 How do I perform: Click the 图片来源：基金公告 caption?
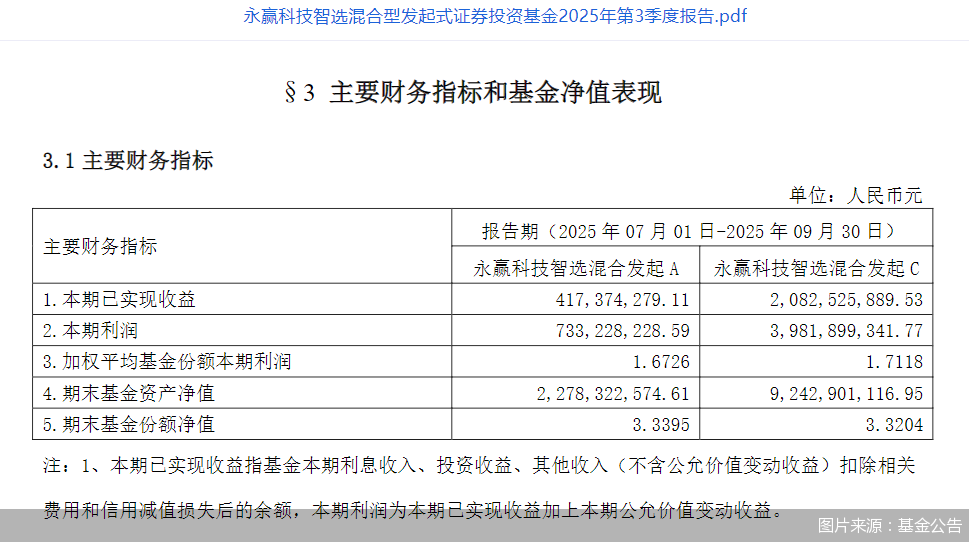889,525
